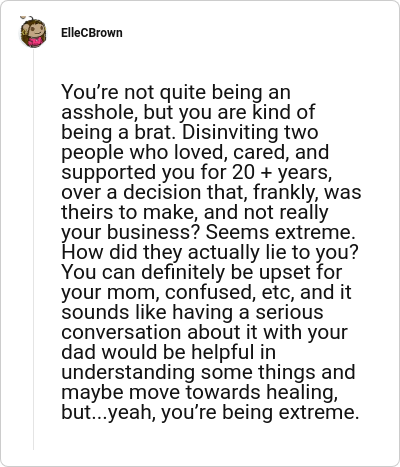Click the line "asshole, but you are kind of"
Viewport: 400px width, 467px height.
pyautogui.click(x=188, y=112)
